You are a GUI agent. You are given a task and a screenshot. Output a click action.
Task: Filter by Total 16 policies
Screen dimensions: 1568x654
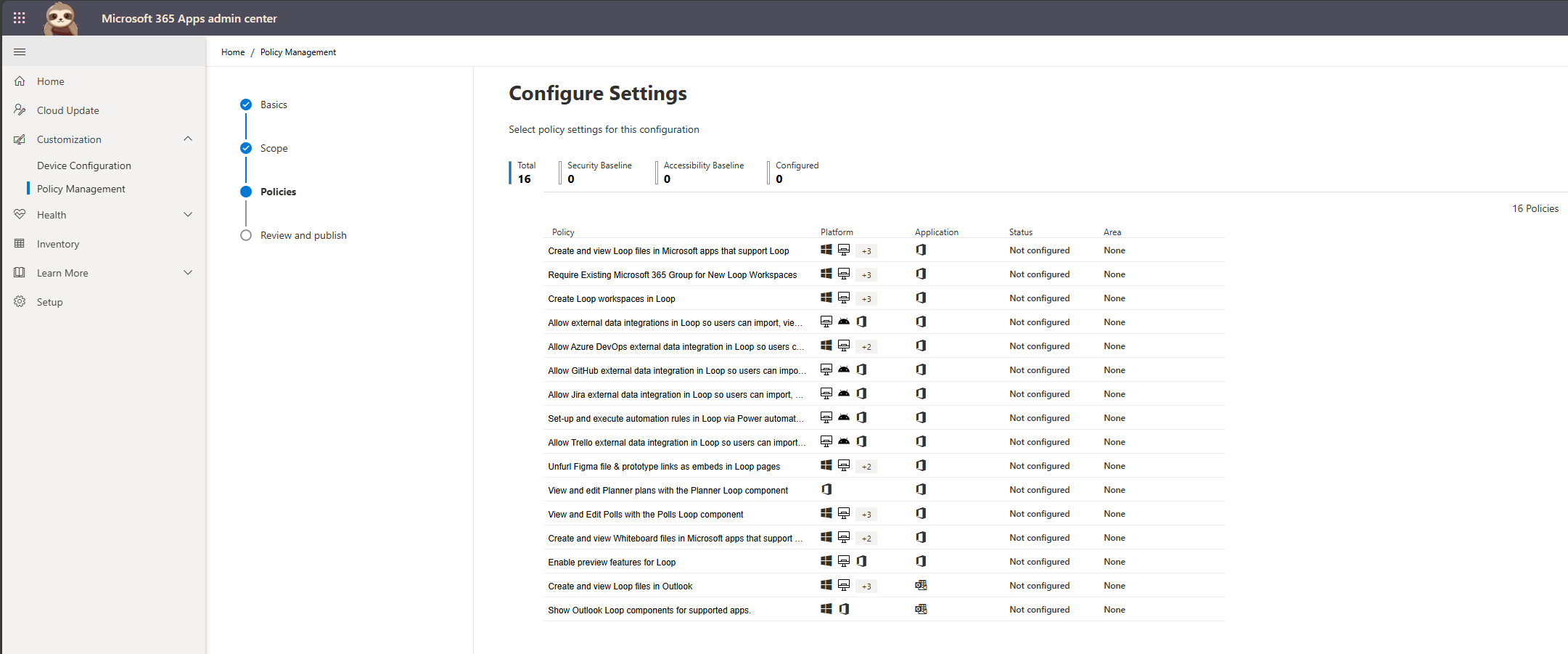[x=524, y=173]
